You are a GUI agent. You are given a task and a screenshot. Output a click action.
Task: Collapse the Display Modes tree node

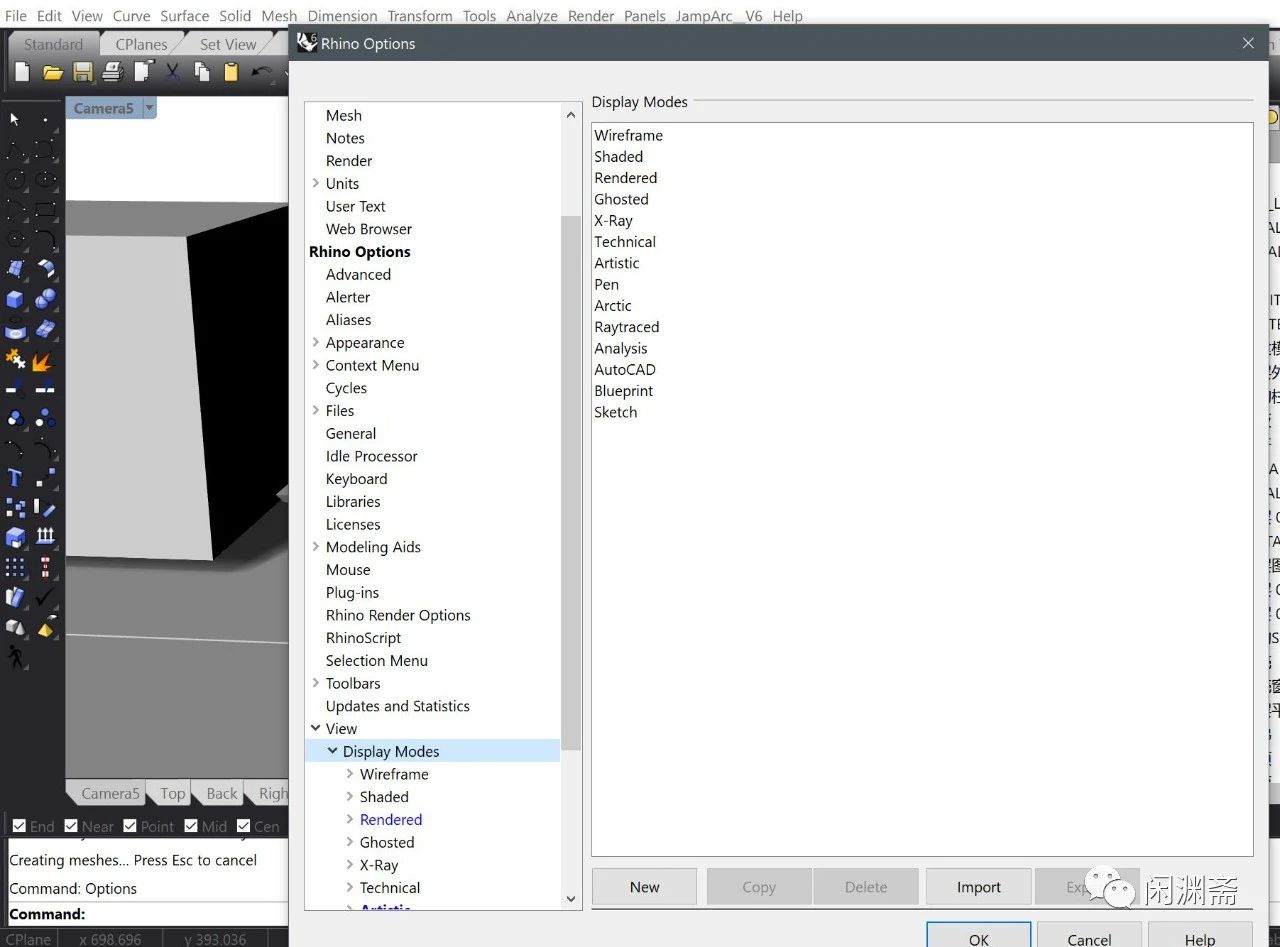[333, 750]
